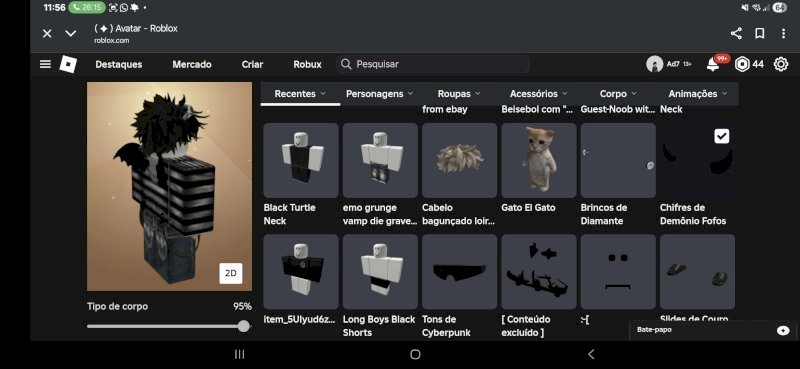The width and height of the screenshot is (800, 369).
Task: Select the item_5Ulyud6z shirt thumbnail
Action: tap(301, 272)
